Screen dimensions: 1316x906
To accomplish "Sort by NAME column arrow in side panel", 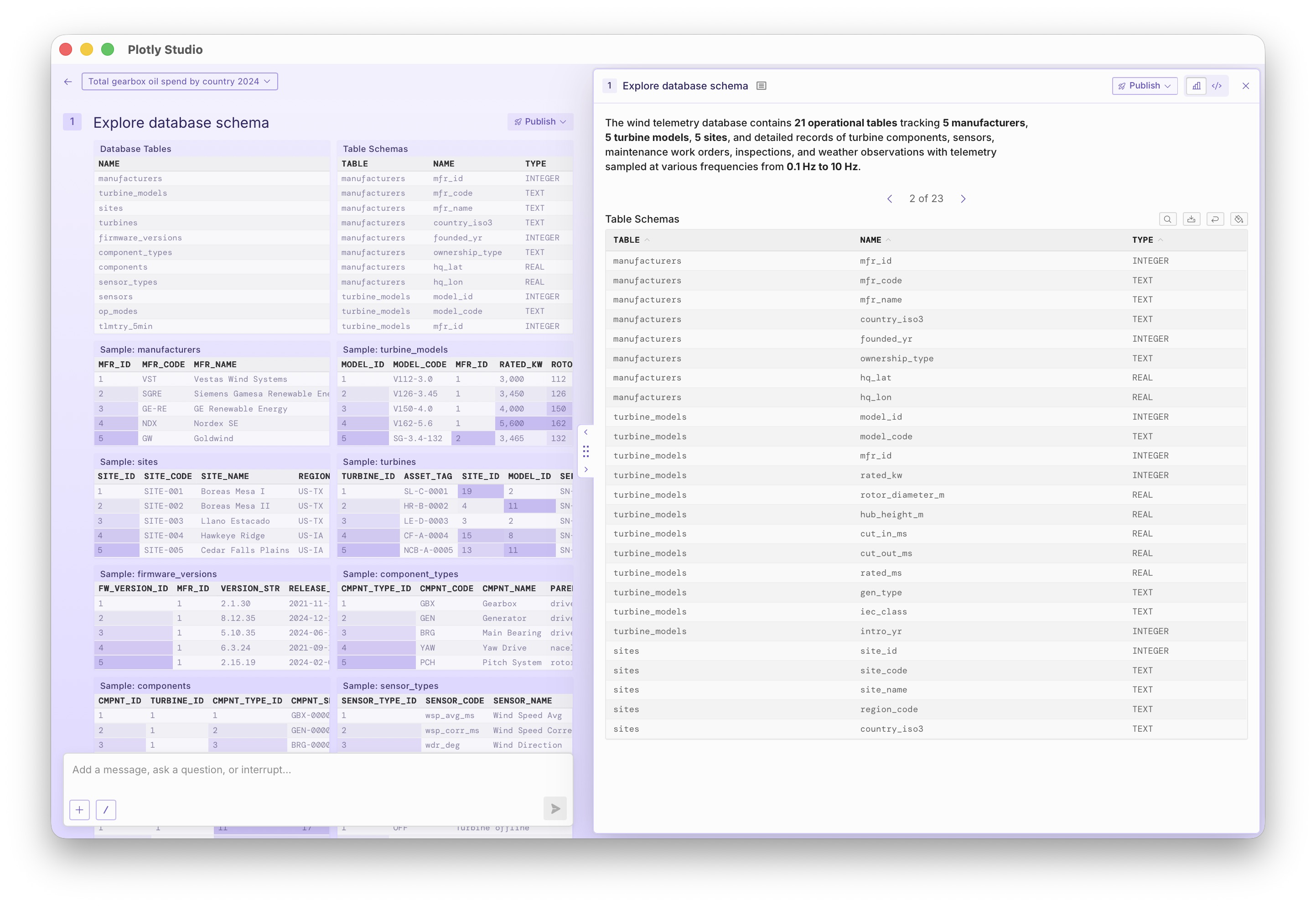I will pos(889,240).
